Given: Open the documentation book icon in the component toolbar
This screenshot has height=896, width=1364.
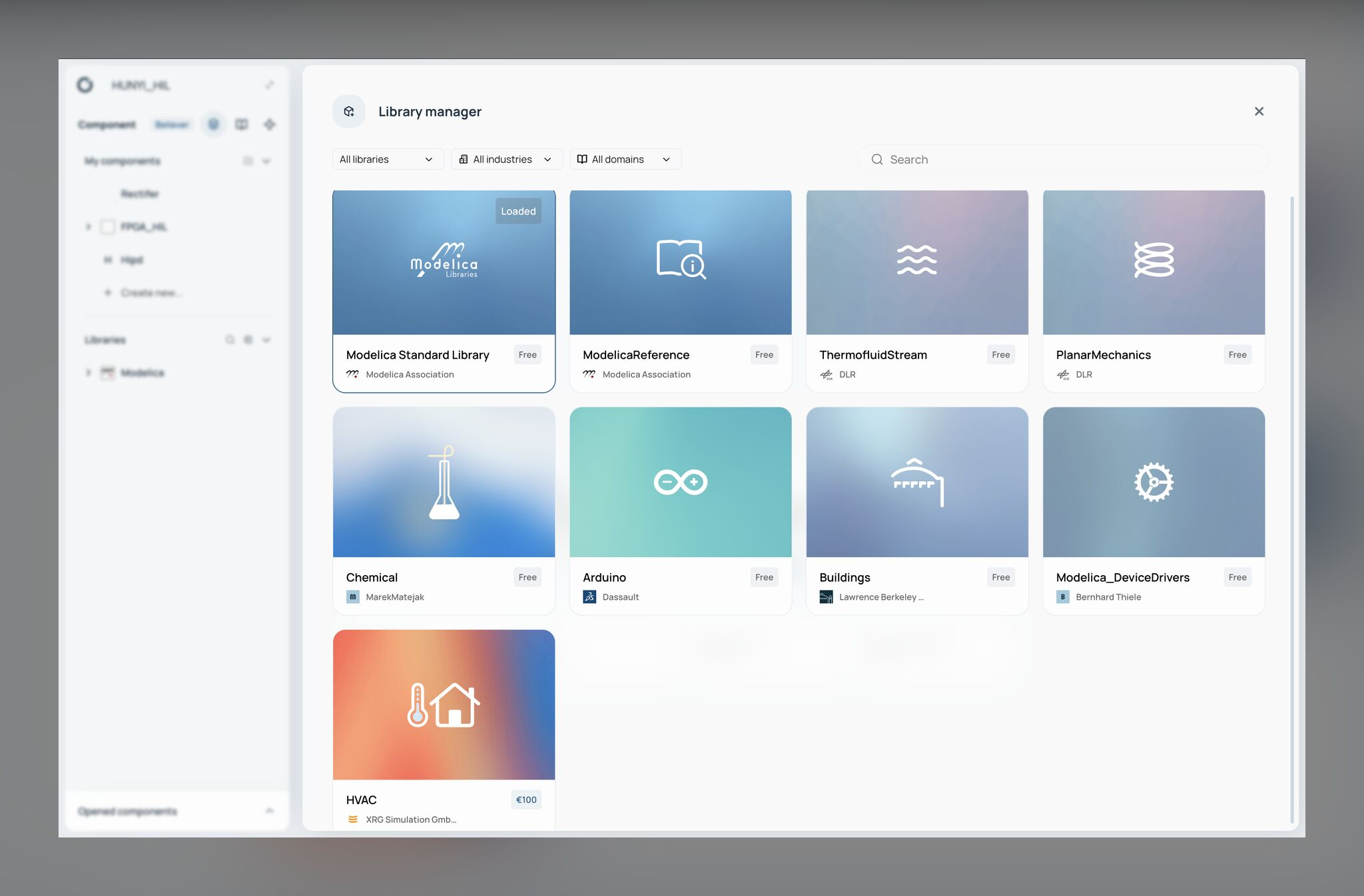Looking at the screenshot, I should click(241, 124).
